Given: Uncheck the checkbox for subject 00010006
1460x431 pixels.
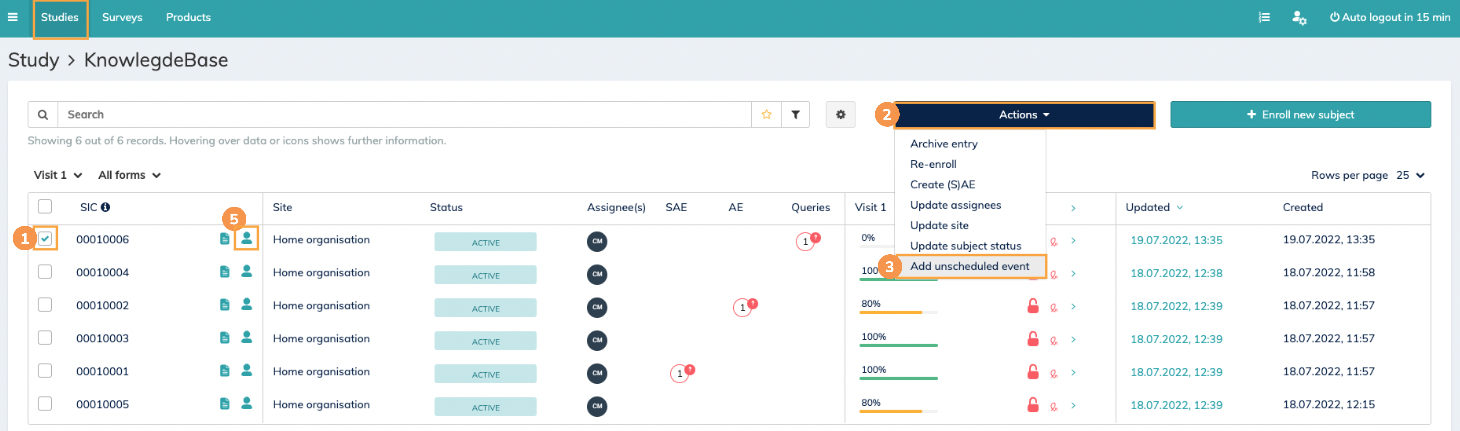Looking at the screenshot, I should pos(45,239).
